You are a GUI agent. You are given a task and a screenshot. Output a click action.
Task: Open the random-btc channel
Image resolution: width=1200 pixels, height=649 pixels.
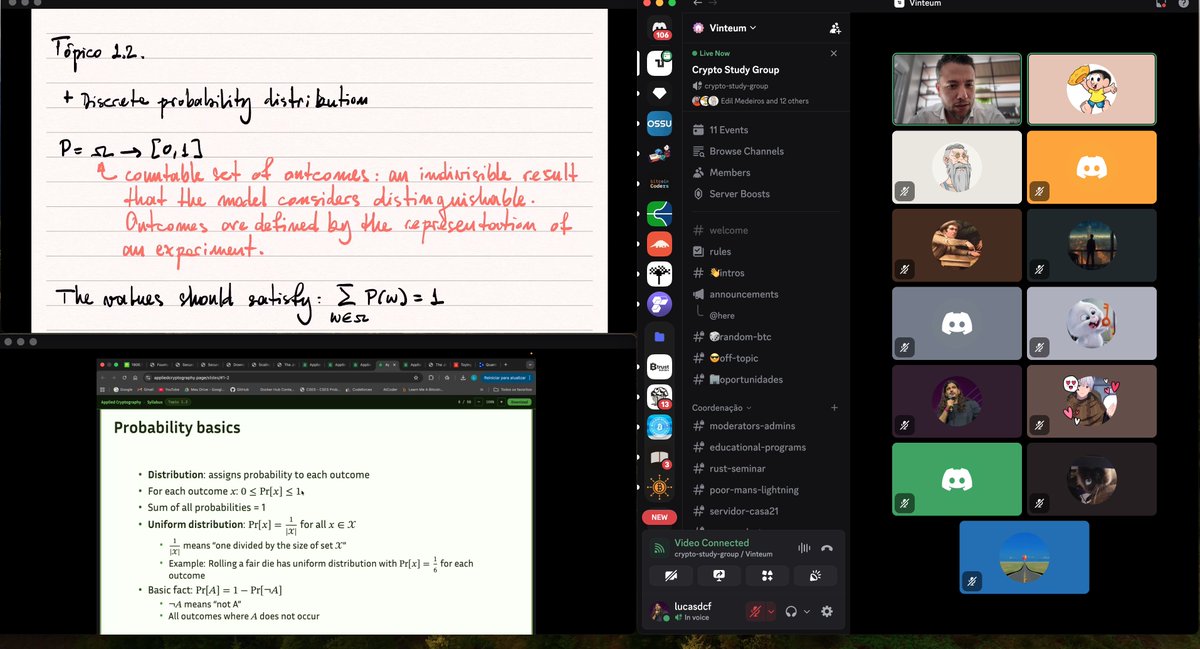[x=766, y=337]
